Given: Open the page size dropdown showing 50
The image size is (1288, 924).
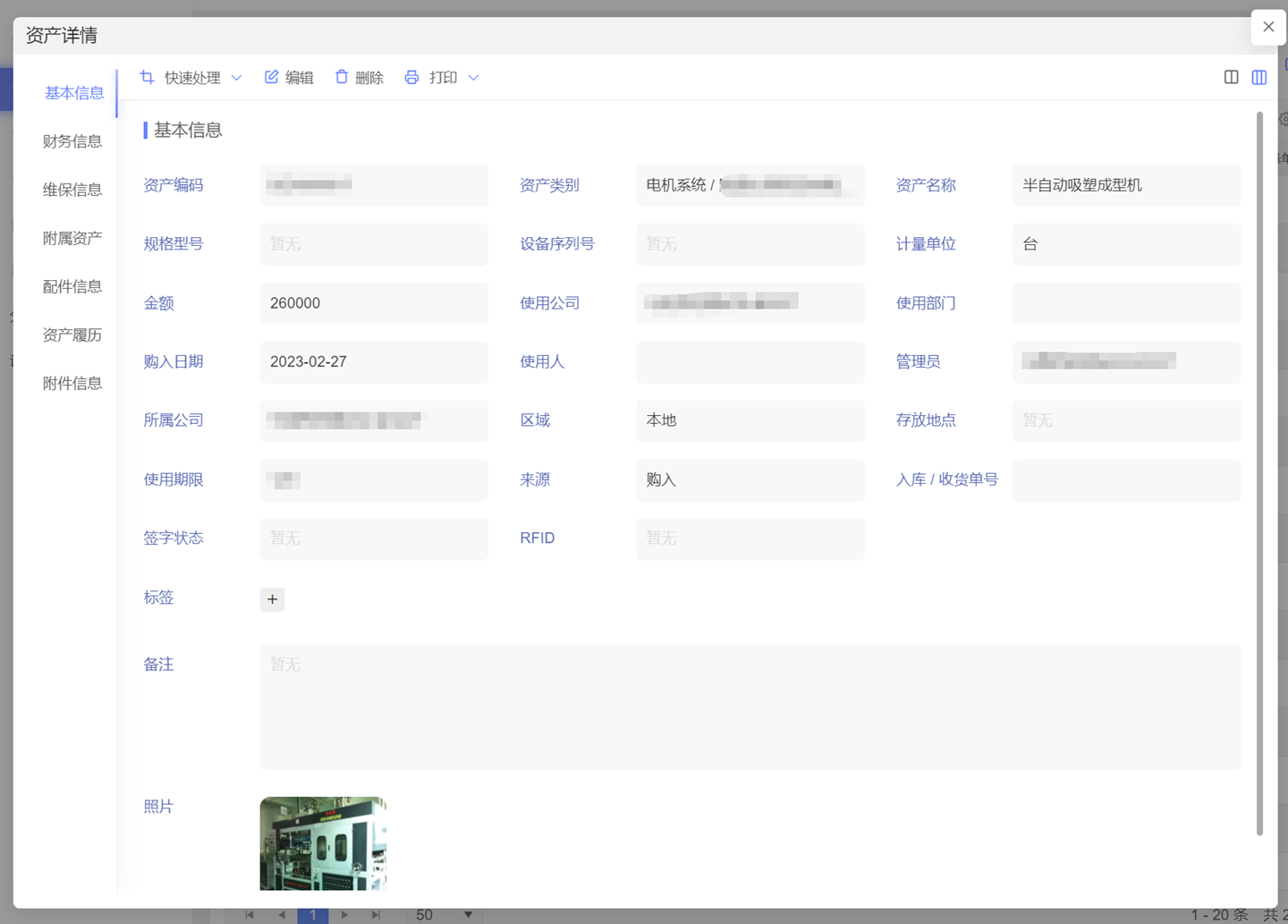Looking at the screenshot, I should coord(445,915).
